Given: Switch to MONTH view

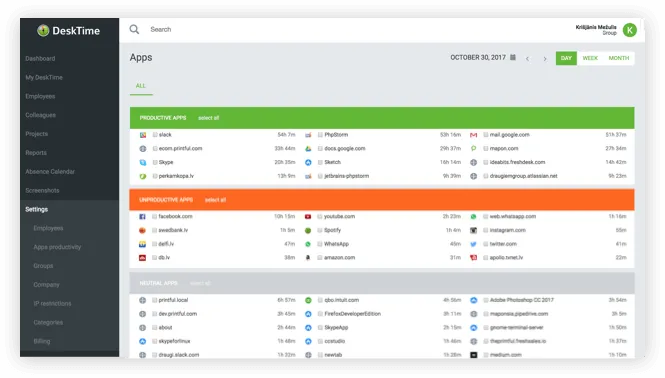Looking at the screenshot, I should point(619,58).
